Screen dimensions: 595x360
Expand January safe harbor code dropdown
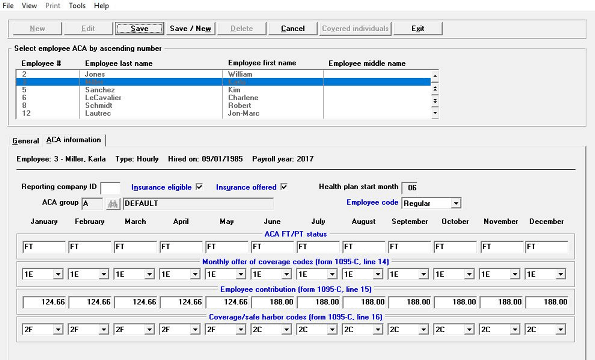(x=58, y=330)
